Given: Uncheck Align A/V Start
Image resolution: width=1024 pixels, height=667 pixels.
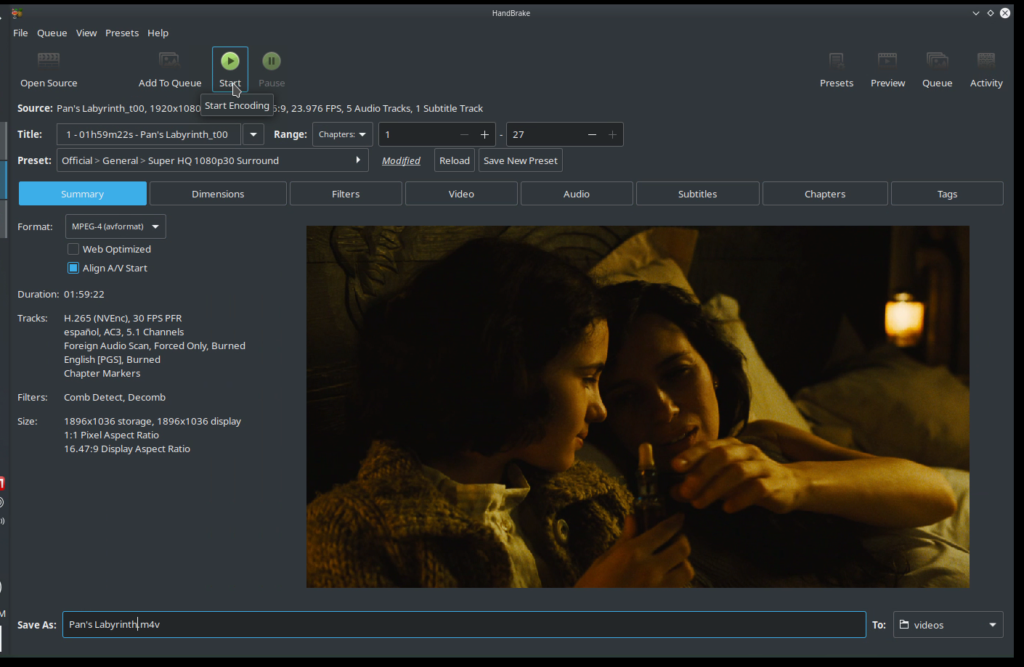Looking at the screenshot, I should coord(73,268).
